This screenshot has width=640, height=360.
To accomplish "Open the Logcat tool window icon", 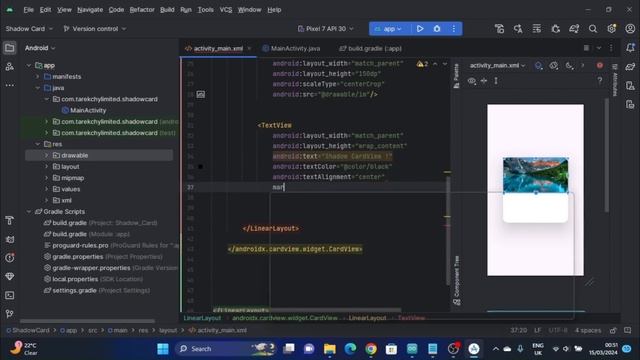I will [9, 240].
